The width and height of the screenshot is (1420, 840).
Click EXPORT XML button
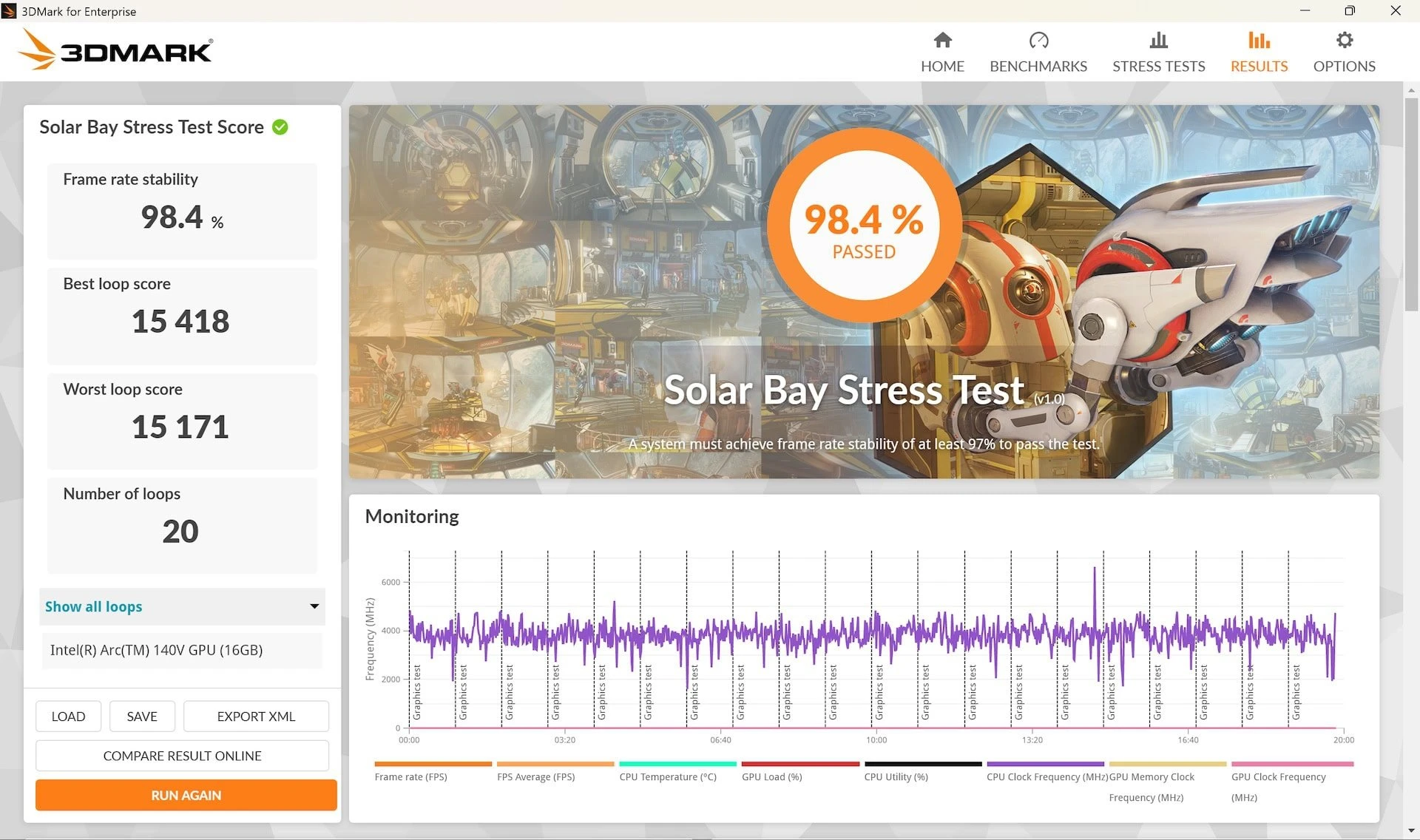point(256,717)
